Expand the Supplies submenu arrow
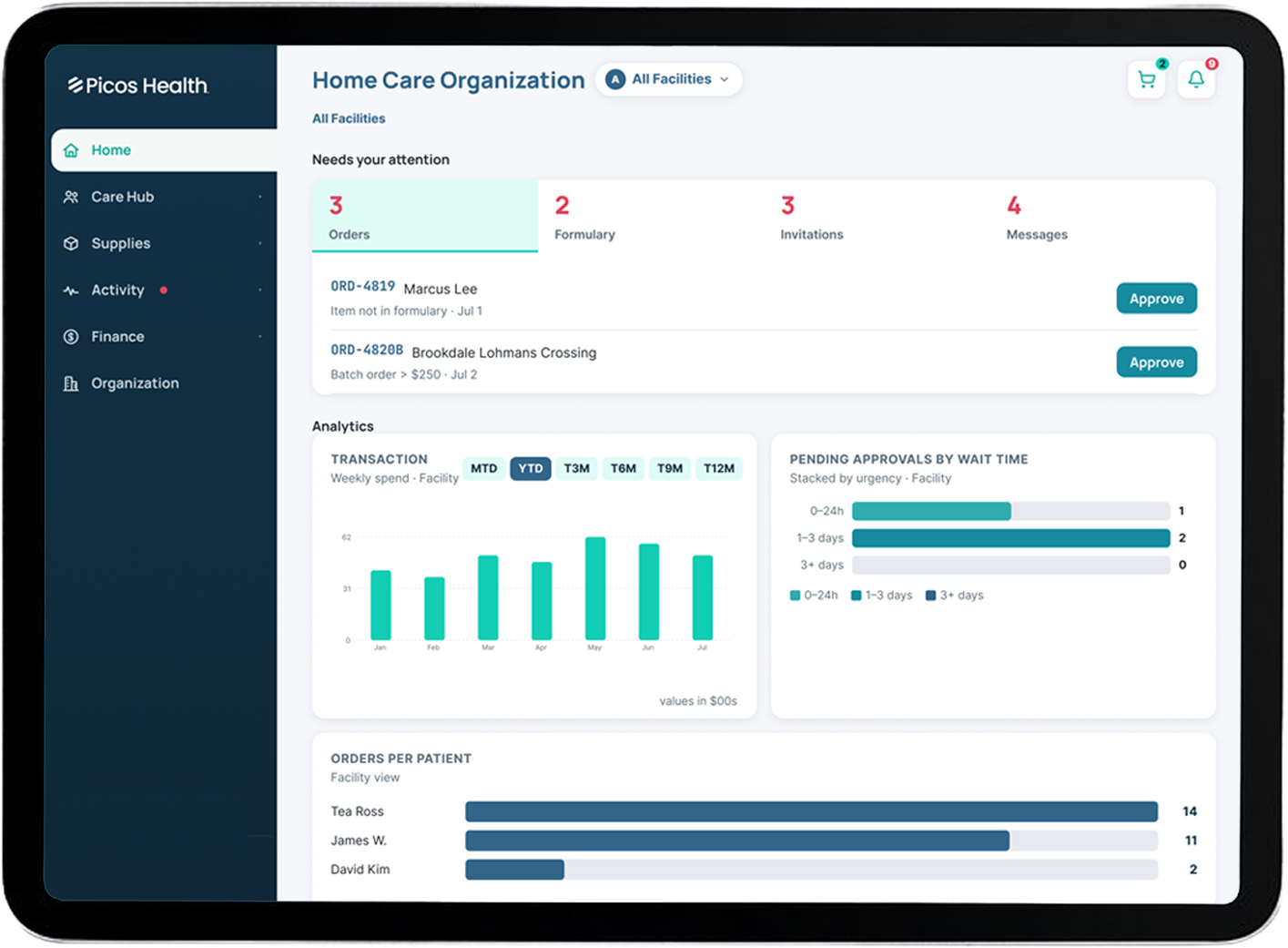 click(259, 243)
